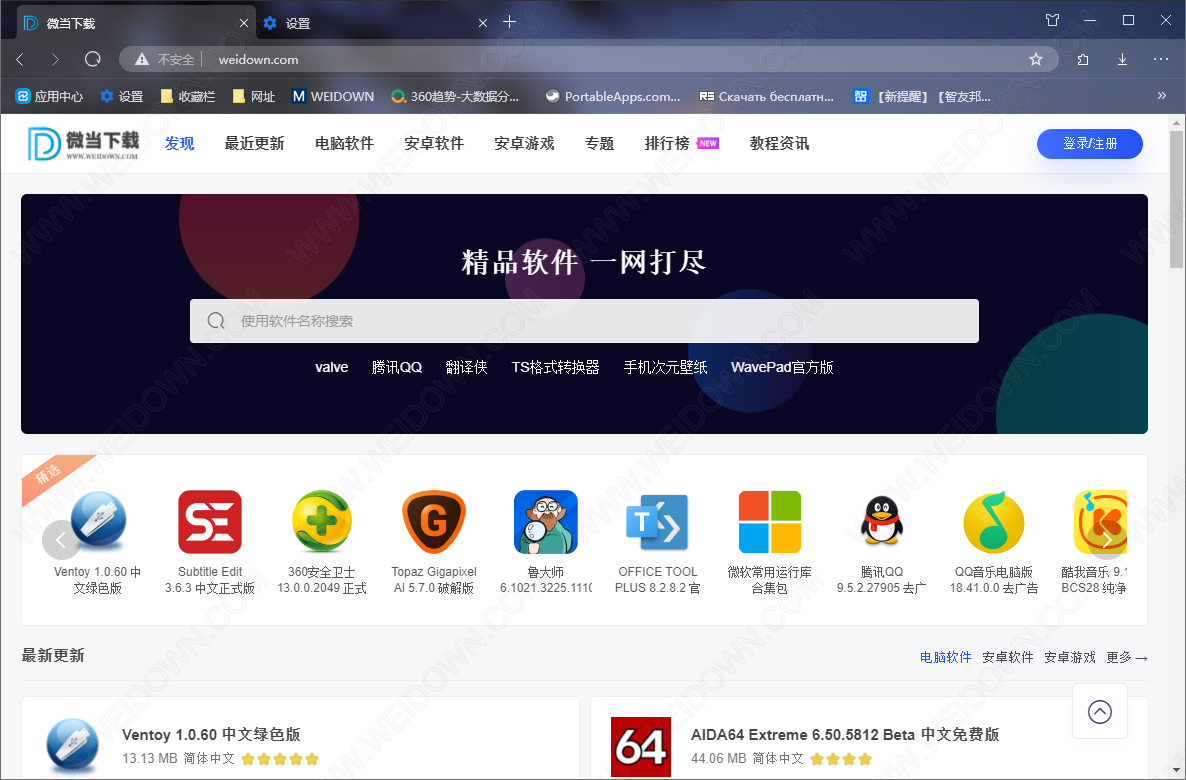Click the 鲁大师 app icon
The image size is (1186, 780).
point(545,521)
